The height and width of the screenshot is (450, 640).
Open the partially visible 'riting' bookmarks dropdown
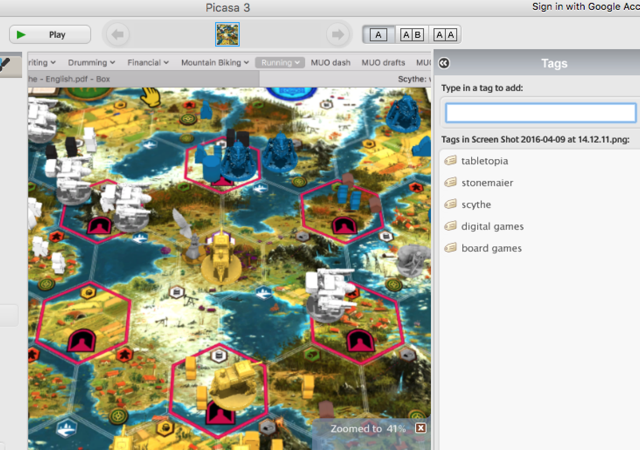pyautogui.click(x=42, y=62)
